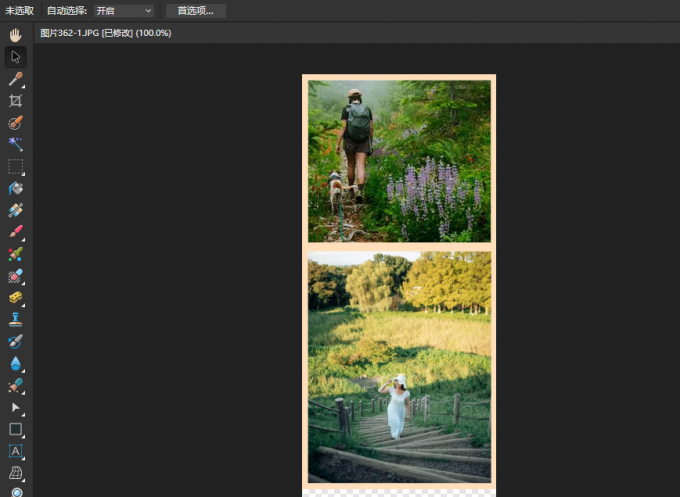Click the 自动选择: label
The width and height of the screenshot is (680, 497).
(67, 11)
